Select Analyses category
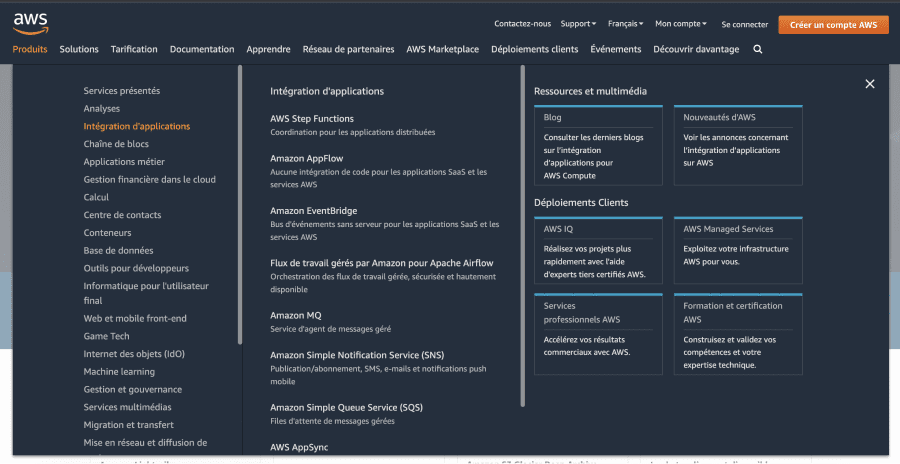Image resolution: width=900 pixels, height=464 pixels. pyautogui.click(x=102, y=109)
